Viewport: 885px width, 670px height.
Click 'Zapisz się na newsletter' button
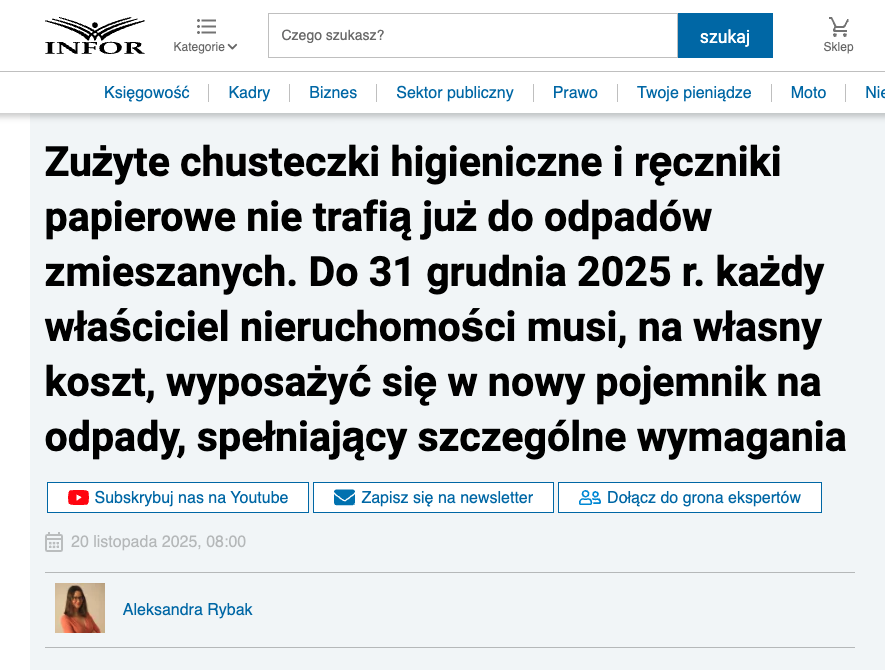point(446,498)
